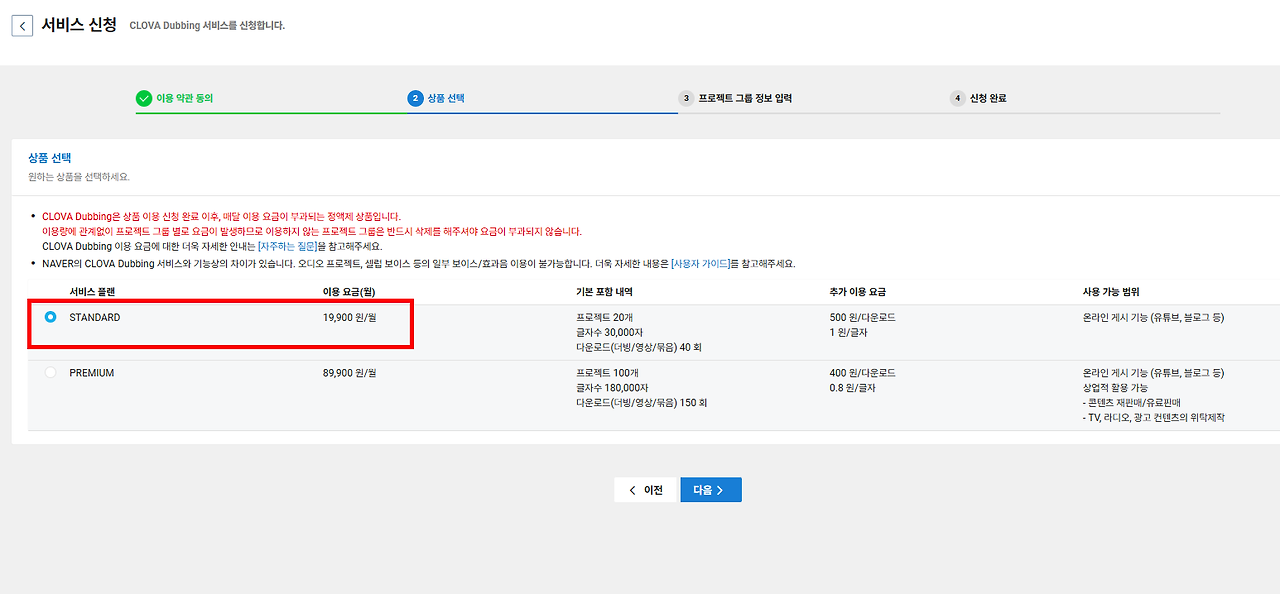This screenshot has width=1280, height=594.
Task: Click the 이전 button
Action: click(x=645, y=490)
